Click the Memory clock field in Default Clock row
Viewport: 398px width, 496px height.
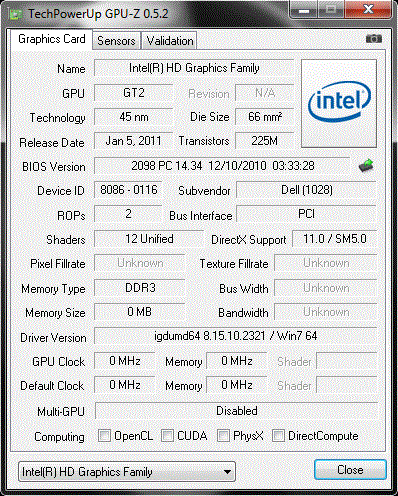[237, 385]
